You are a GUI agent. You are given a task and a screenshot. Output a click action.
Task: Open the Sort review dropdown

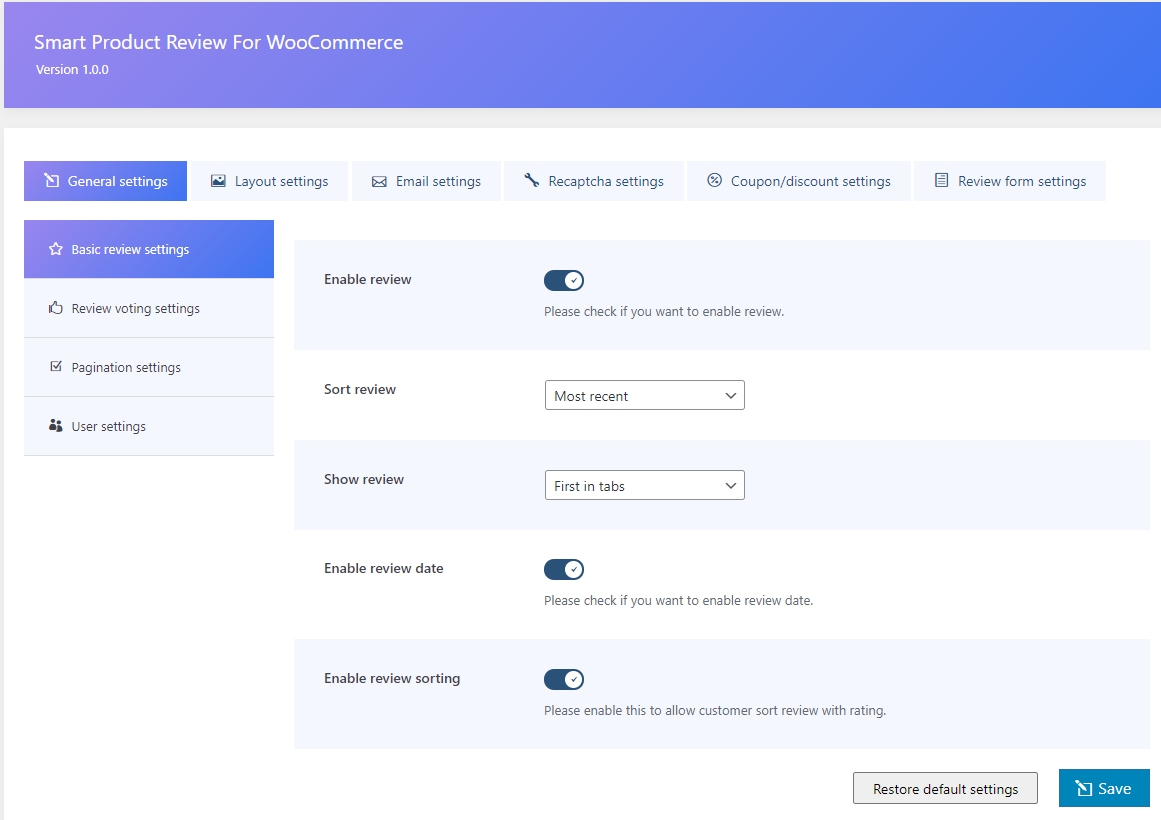pyautogui.click(x=644, y=396)
